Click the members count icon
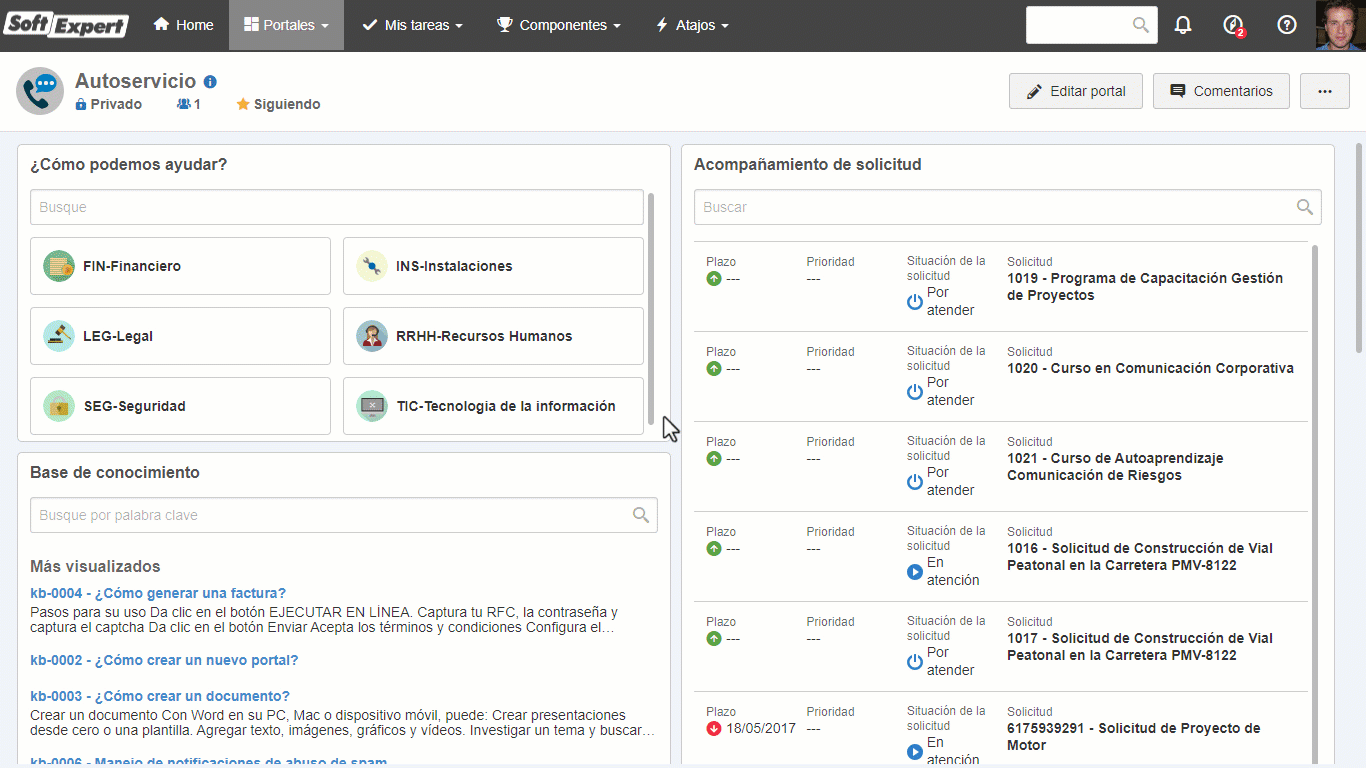The height and width of the screenshot is (768, 1366). click(x=184, y=104)
